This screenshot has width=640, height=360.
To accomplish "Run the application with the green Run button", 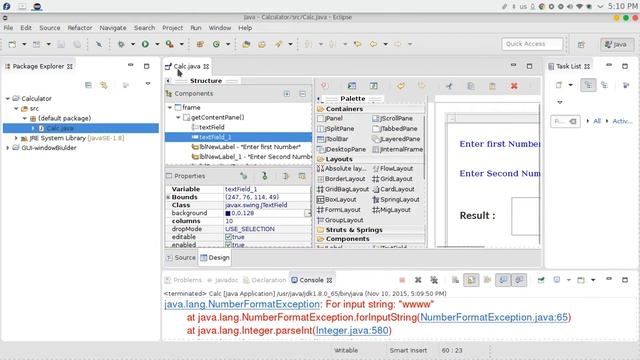I will (x=145, y=44).
